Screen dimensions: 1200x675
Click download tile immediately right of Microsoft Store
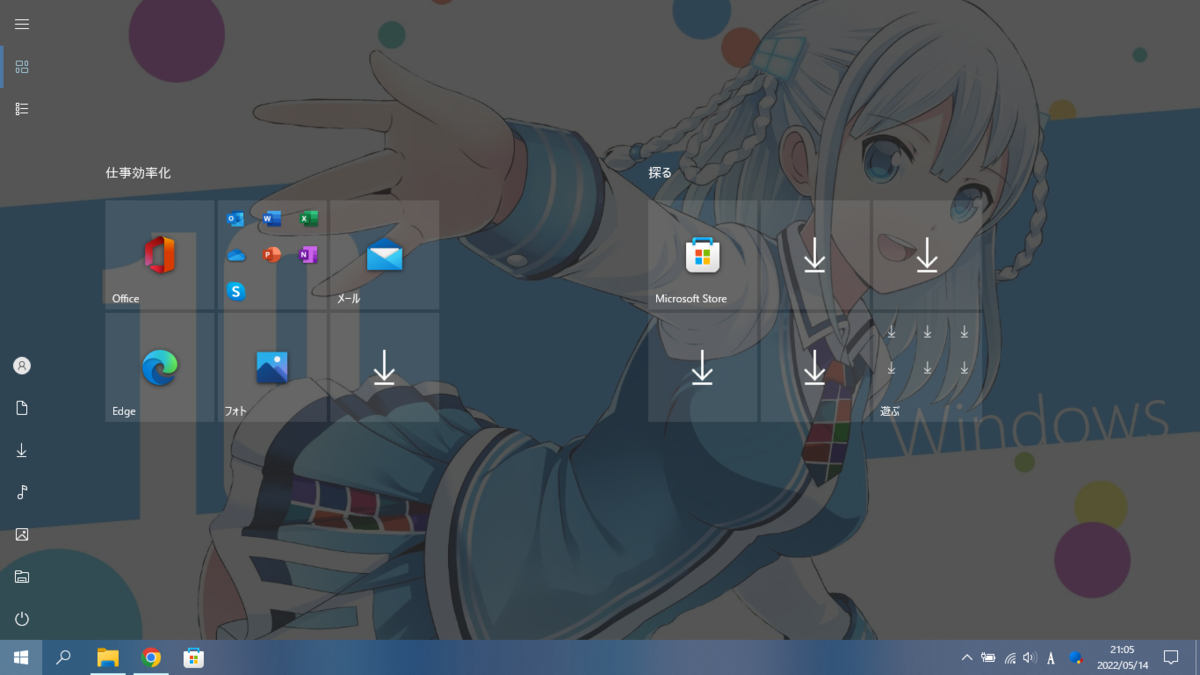(x=815, y=254)
